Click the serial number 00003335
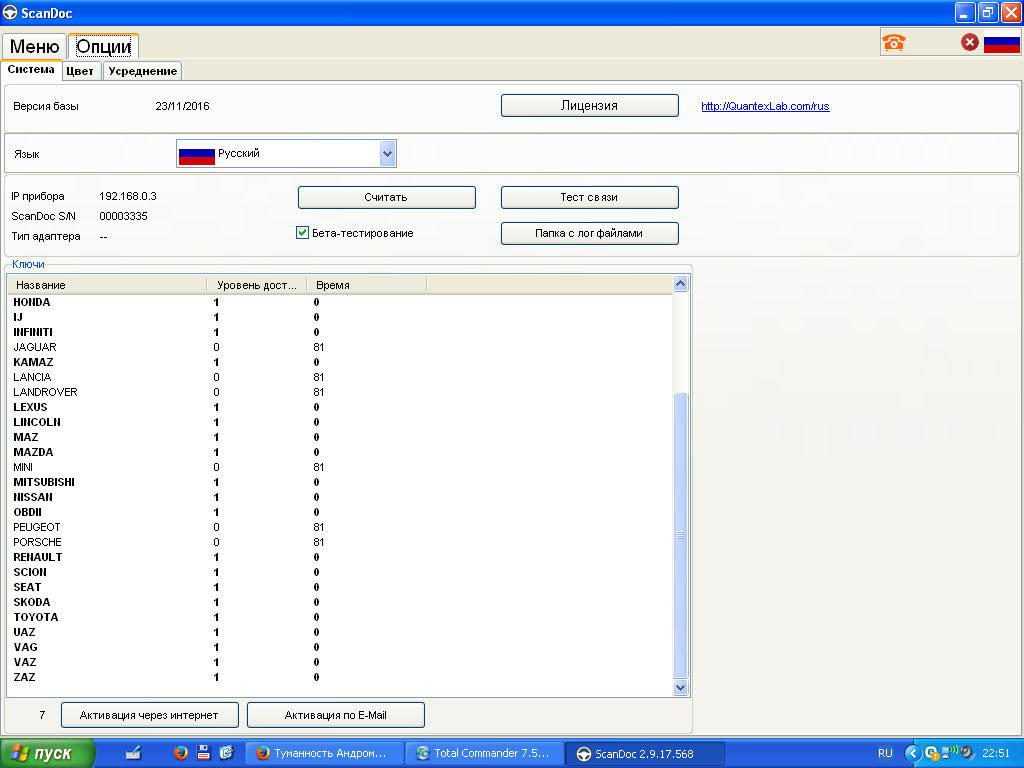Screen dimensions: 1024x768 [123, 216]
